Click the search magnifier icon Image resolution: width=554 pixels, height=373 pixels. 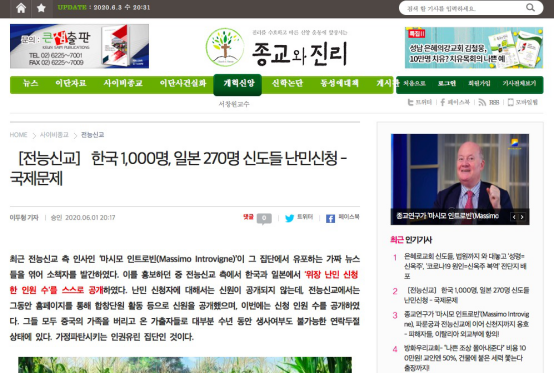(530, 7)
